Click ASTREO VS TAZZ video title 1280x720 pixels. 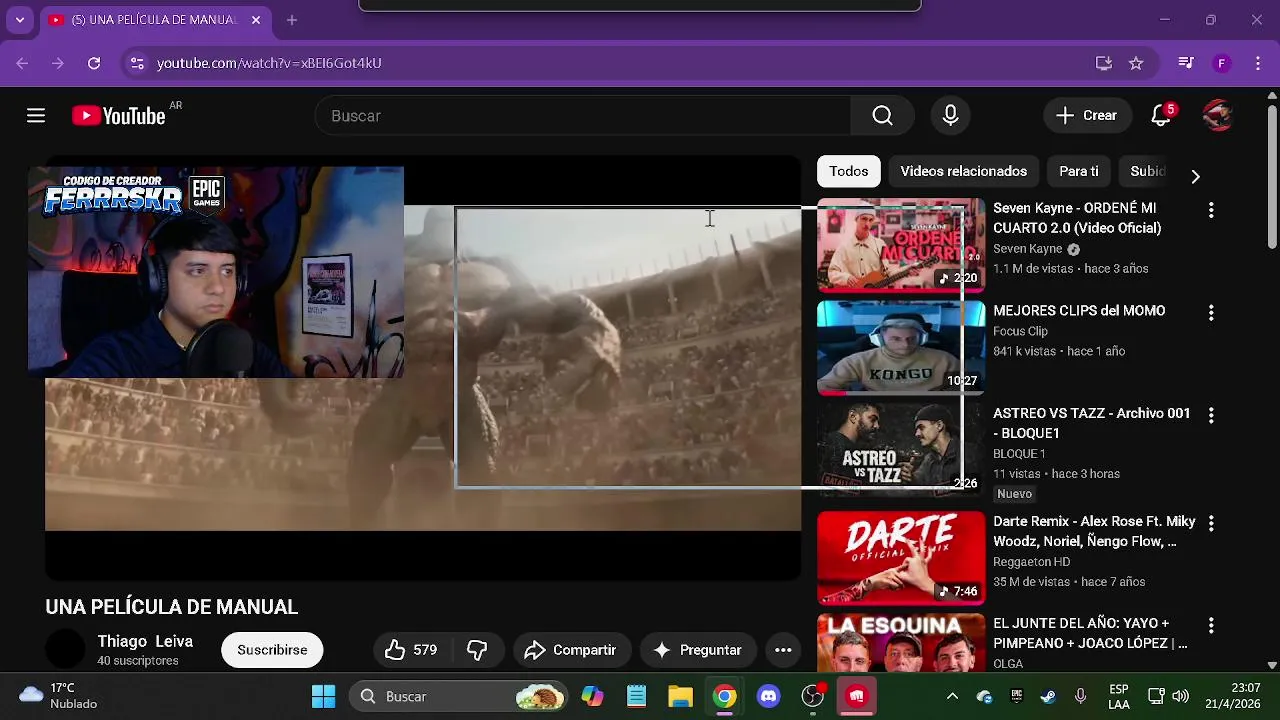click(1092, 423)
